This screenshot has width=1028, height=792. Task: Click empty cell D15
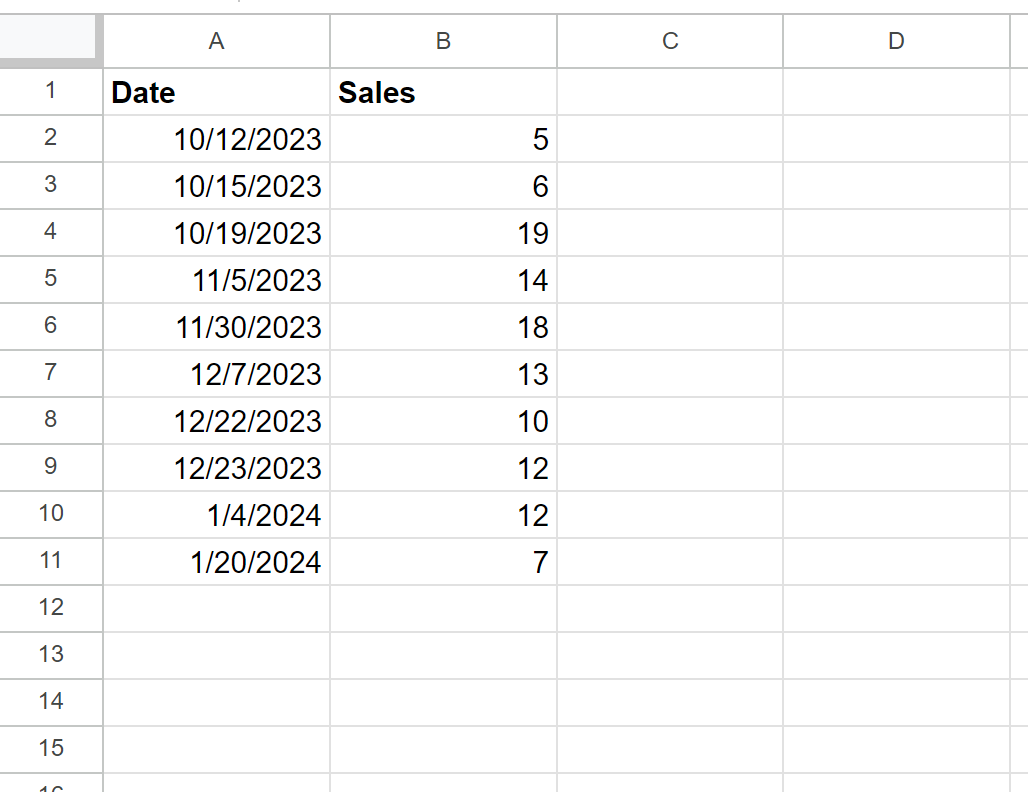pos(896,749)
